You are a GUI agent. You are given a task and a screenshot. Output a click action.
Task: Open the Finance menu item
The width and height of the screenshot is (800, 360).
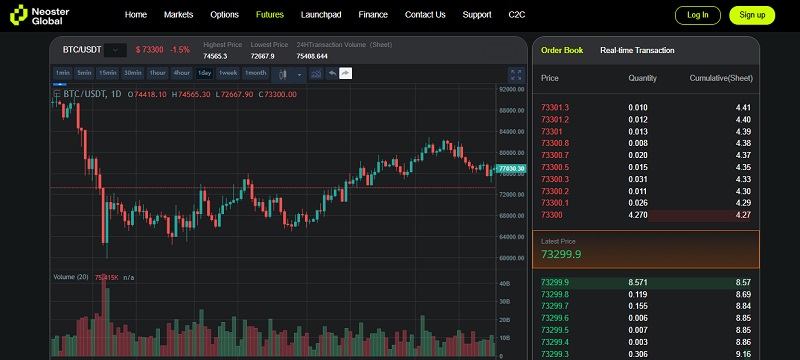(x=373, y=15)
